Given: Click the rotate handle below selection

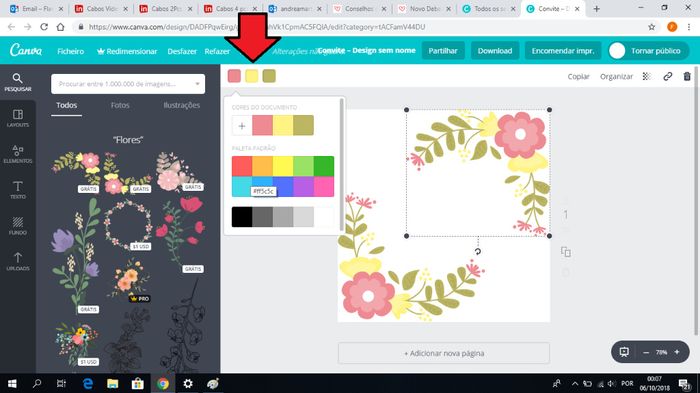Looking at the screenshot, I should (x=478, y=251).
